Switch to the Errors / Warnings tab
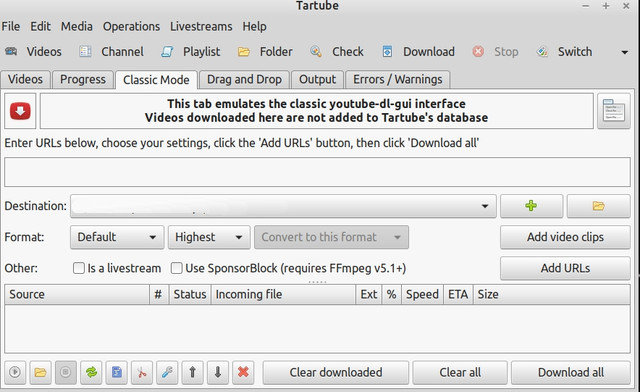Screen dimensions: 640x392 tap(398, 79)
